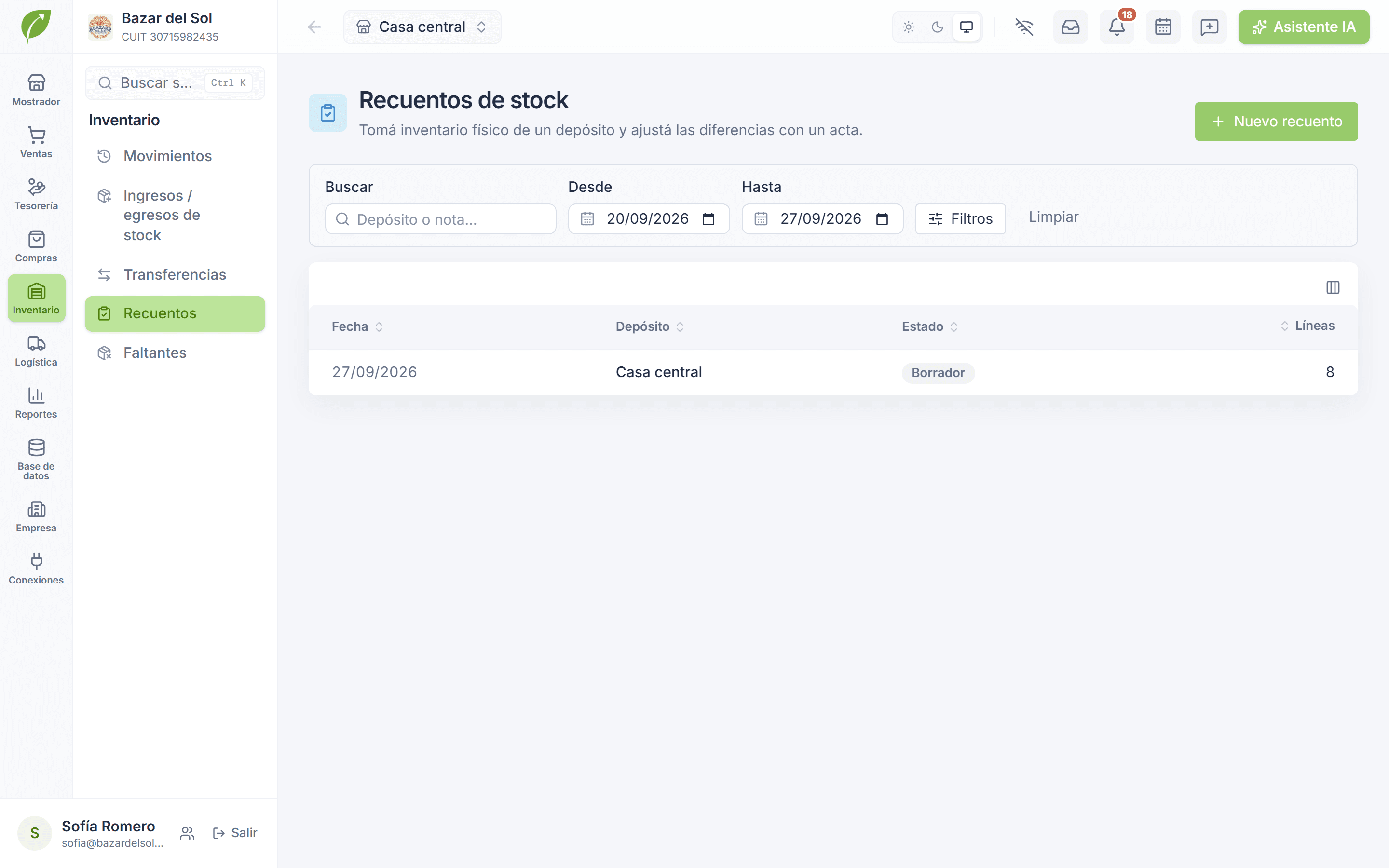Open Base de datos section
Image resolution: width=1389 pixels, height=868 pixels.
tap(36, 459)
